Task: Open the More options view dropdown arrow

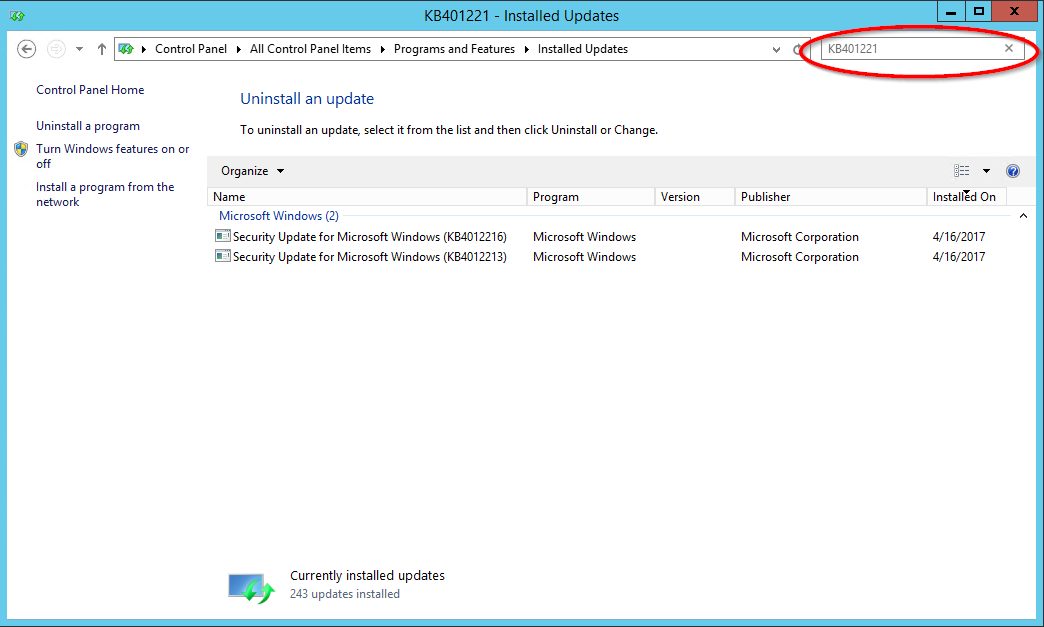Action: (986, 171)
